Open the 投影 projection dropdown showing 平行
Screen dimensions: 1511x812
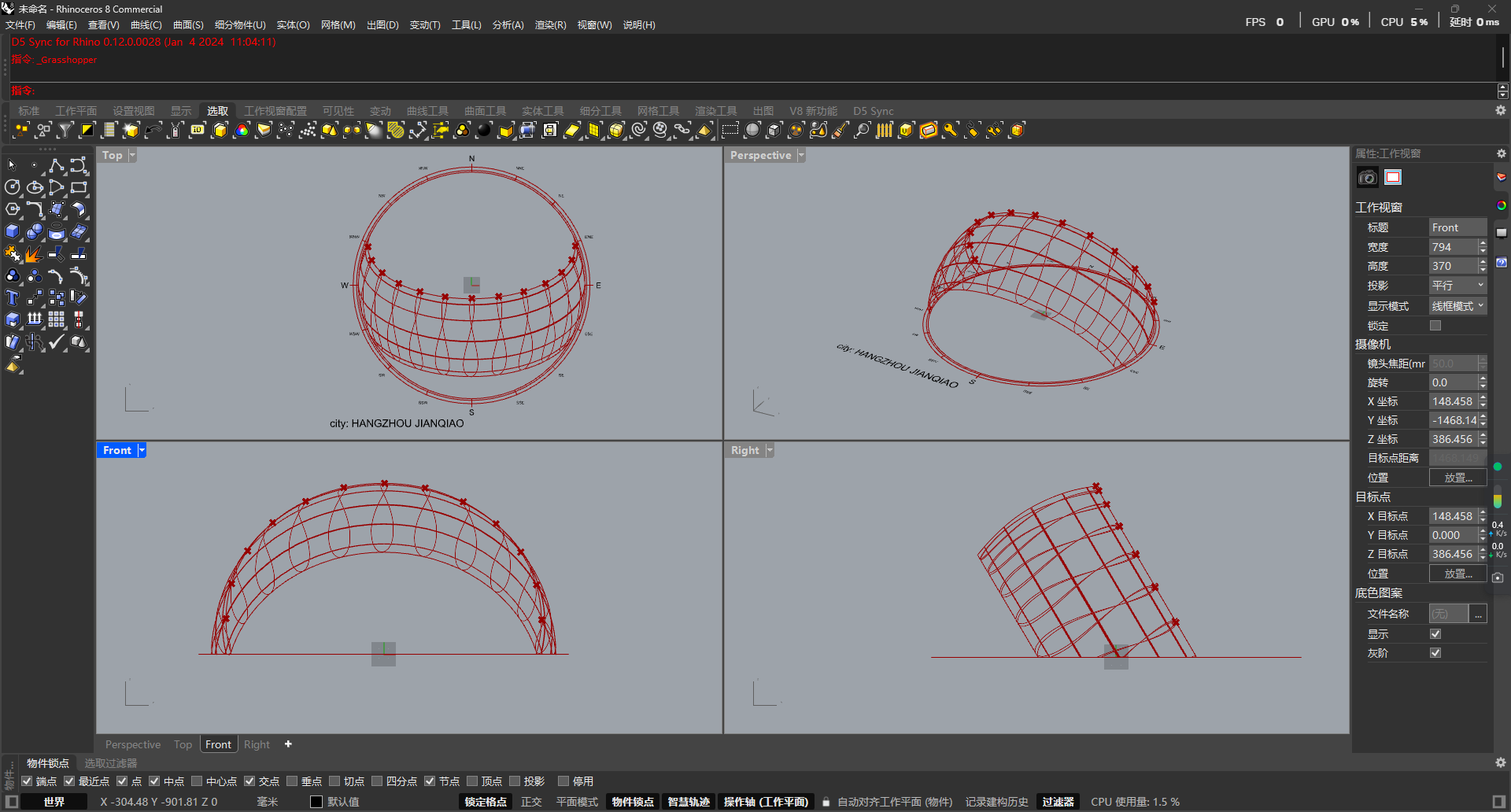[x=1457, y=286]
